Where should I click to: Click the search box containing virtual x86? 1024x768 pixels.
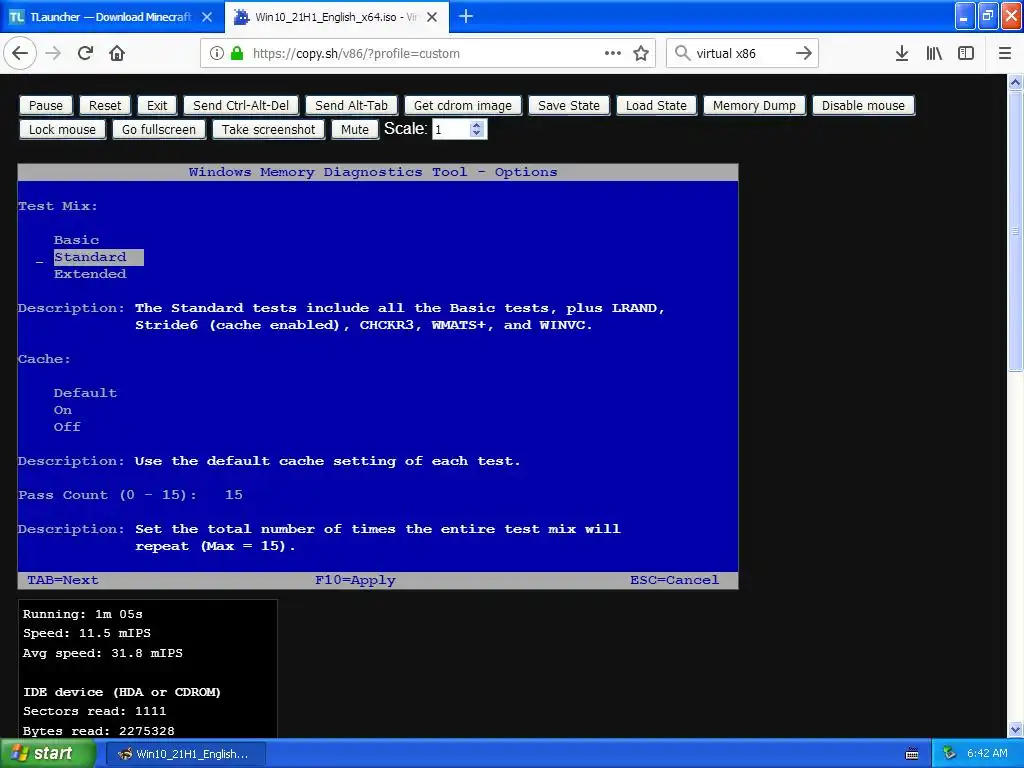click(x=742, y=54)
